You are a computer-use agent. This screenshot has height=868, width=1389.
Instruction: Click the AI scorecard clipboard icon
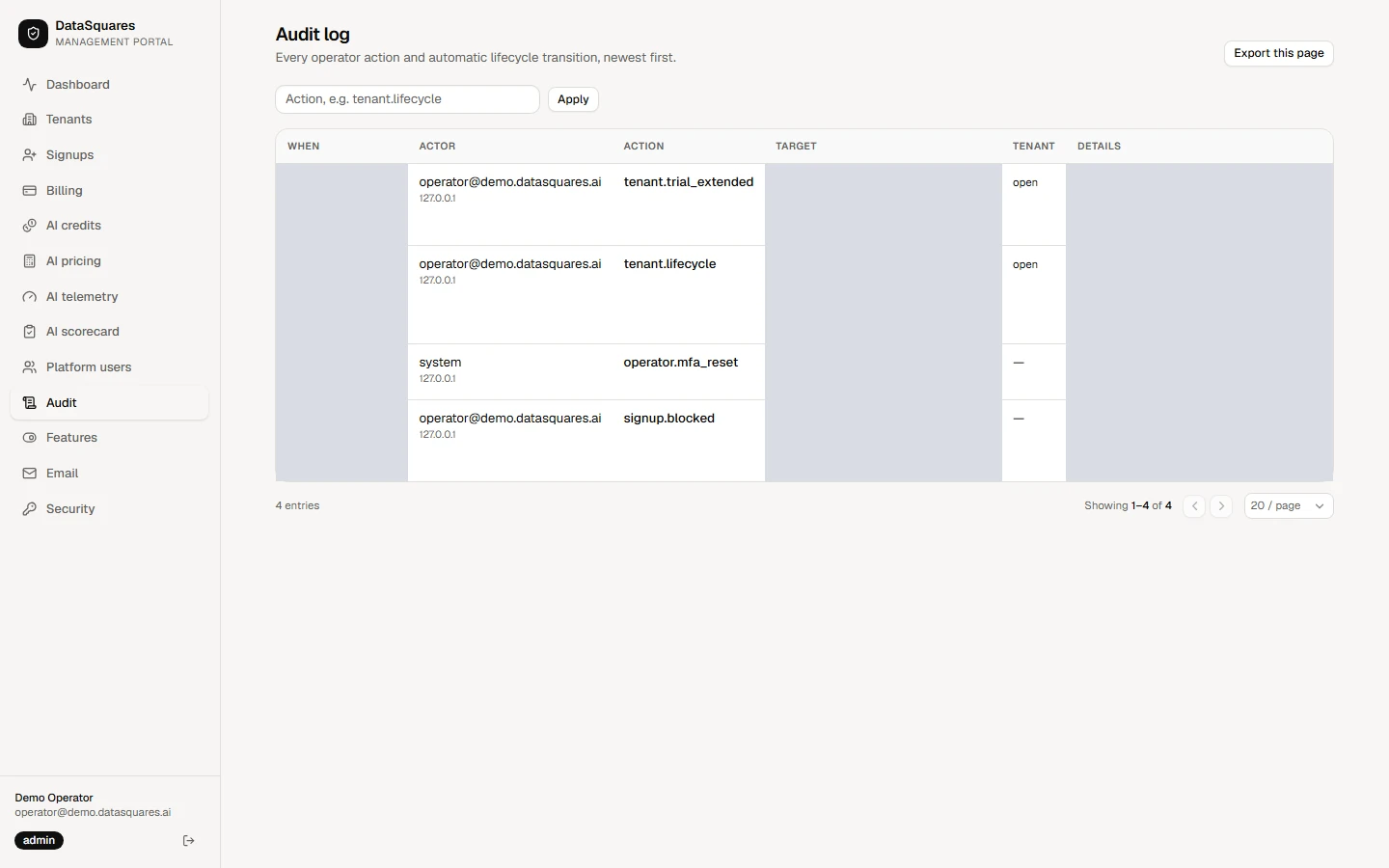tap(30, 332)
